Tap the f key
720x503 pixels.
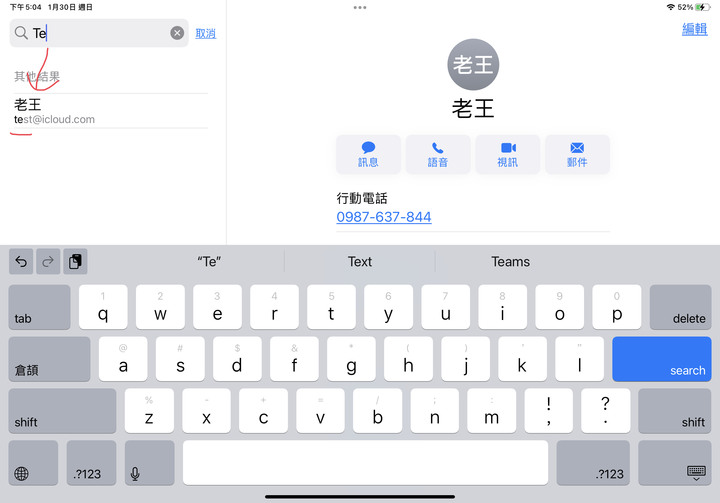pos(294,359)
